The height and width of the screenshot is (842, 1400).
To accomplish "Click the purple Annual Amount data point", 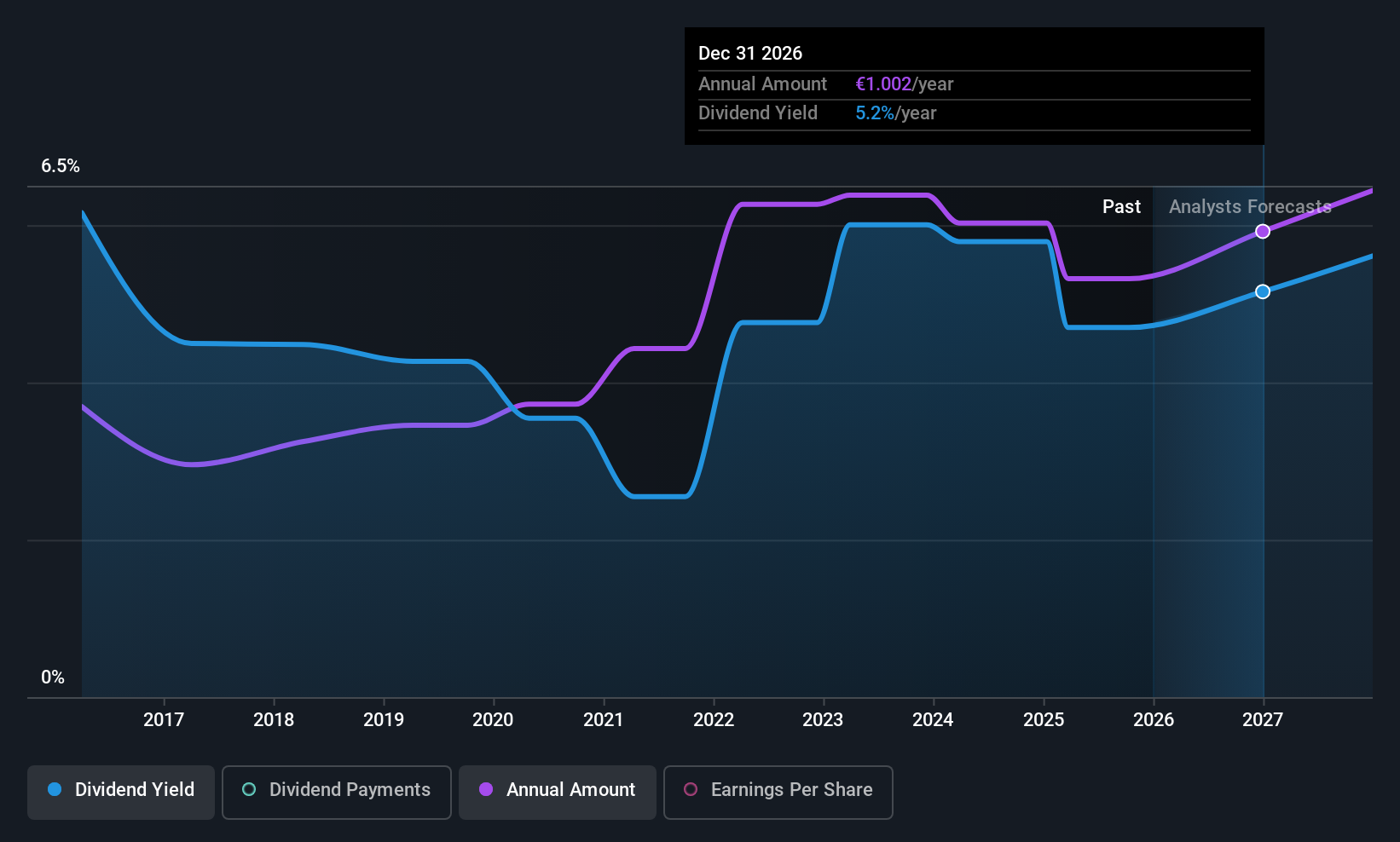I will [1263, 232].
